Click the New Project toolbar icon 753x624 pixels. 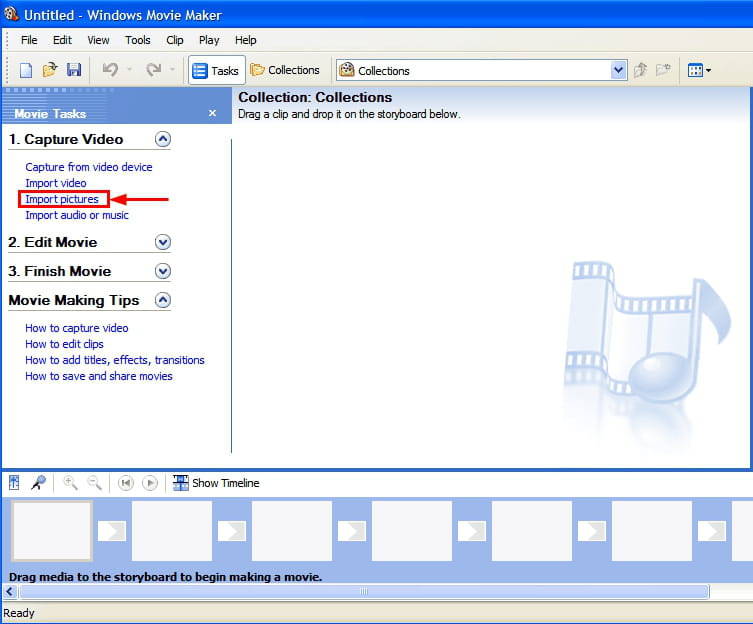tap(26, 70)
